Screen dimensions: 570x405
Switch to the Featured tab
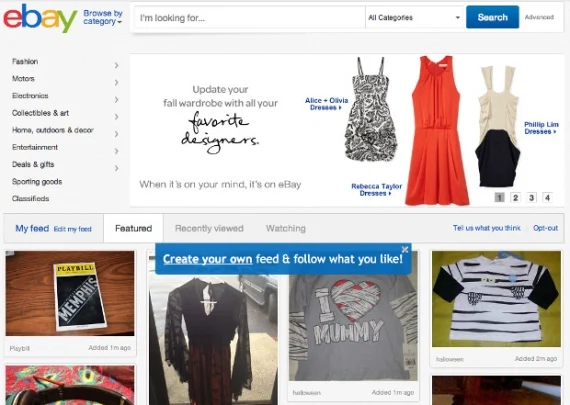point(133,228)
